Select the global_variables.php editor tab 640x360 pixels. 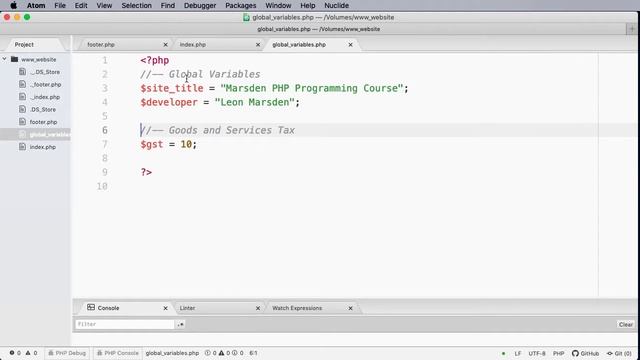(299, 44)
